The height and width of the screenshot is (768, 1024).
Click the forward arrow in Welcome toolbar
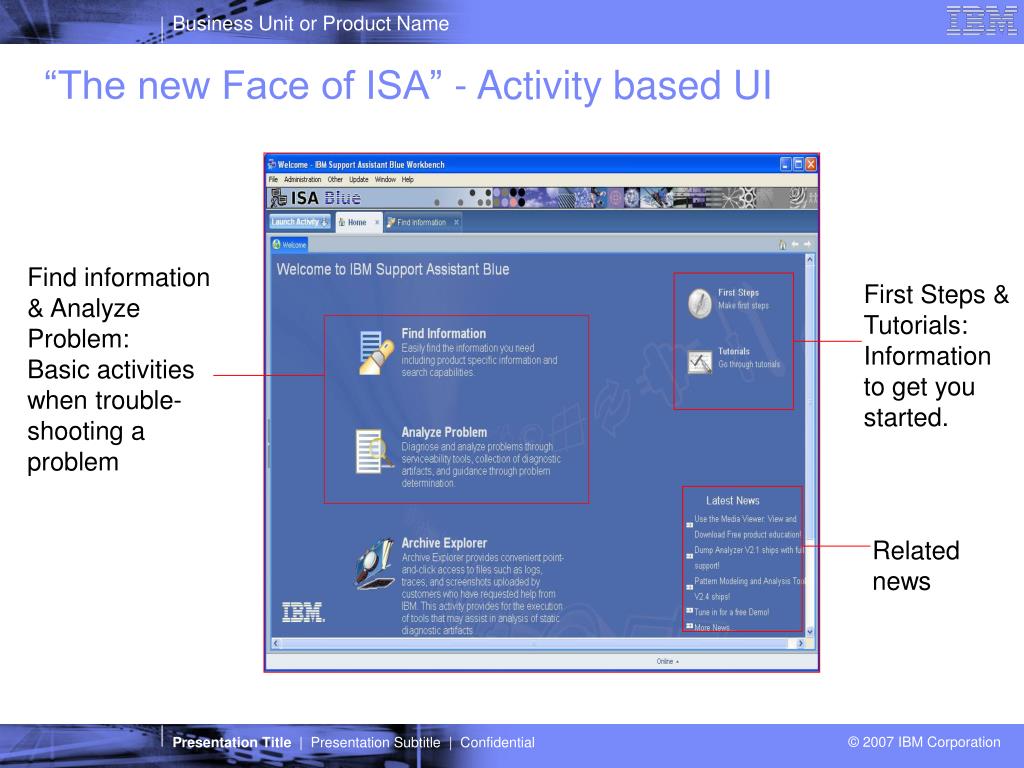coord(807,244)
